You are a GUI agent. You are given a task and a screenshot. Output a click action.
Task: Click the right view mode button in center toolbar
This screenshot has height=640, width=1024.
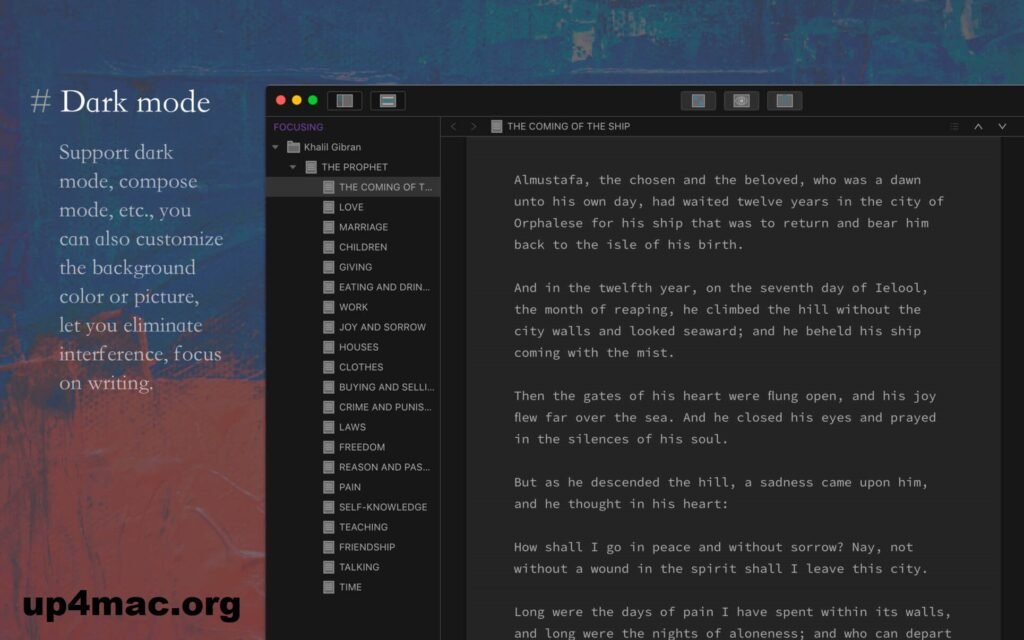[x=784, y=100]
